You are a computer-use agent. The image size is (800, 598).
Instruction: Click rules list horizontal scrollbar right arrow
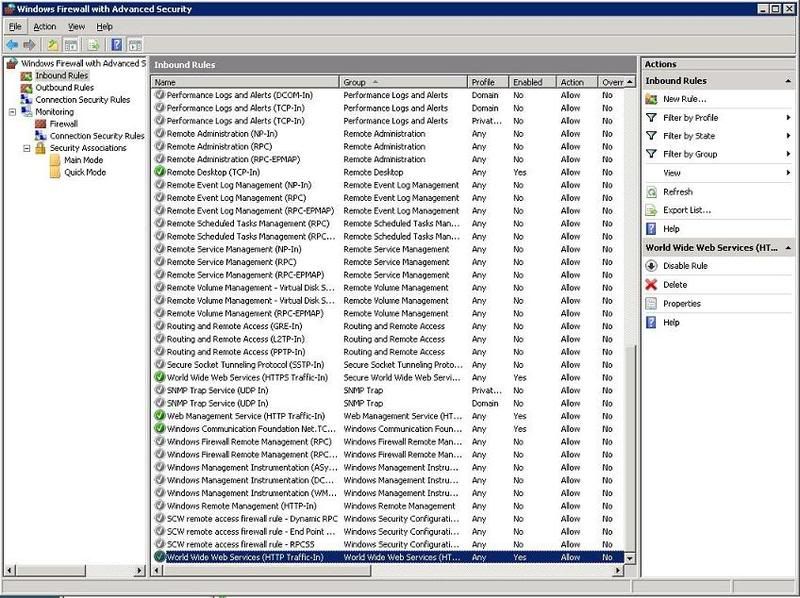618,570
